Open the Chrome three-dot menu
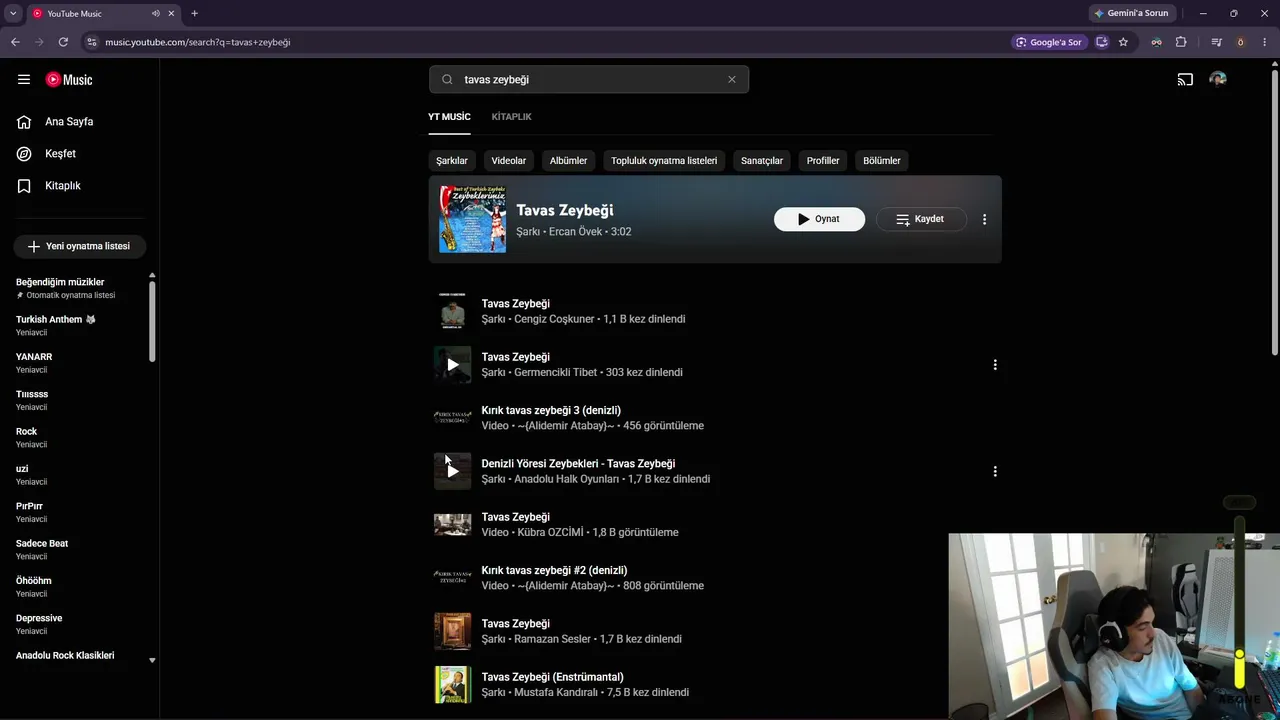Image resolution: width=1280 pixels, height=720 pixels. pyautogui.click(x=1265, y=42)
